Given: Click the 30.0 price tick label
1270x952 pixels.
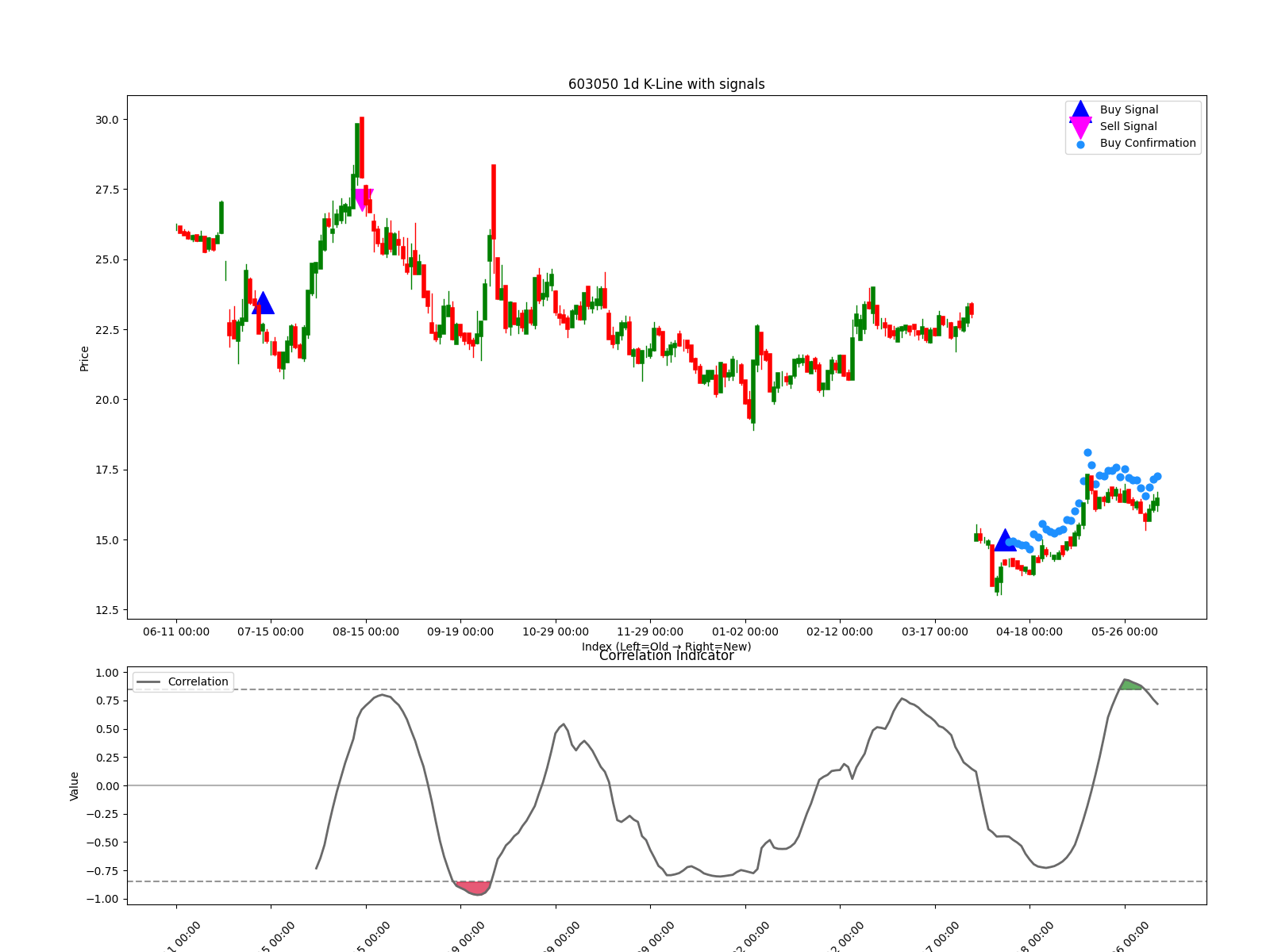Looking at the screenshot, I should [106, 120].
